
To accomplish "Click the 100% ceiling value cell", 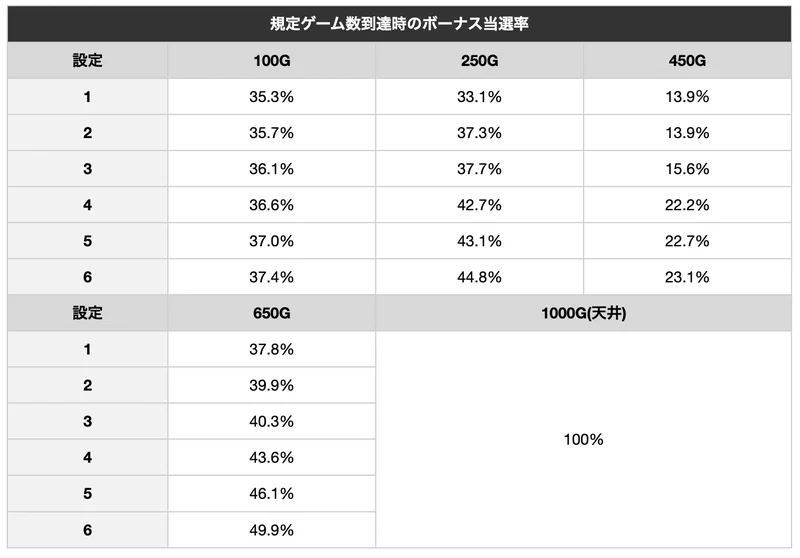I will (584, 440).
